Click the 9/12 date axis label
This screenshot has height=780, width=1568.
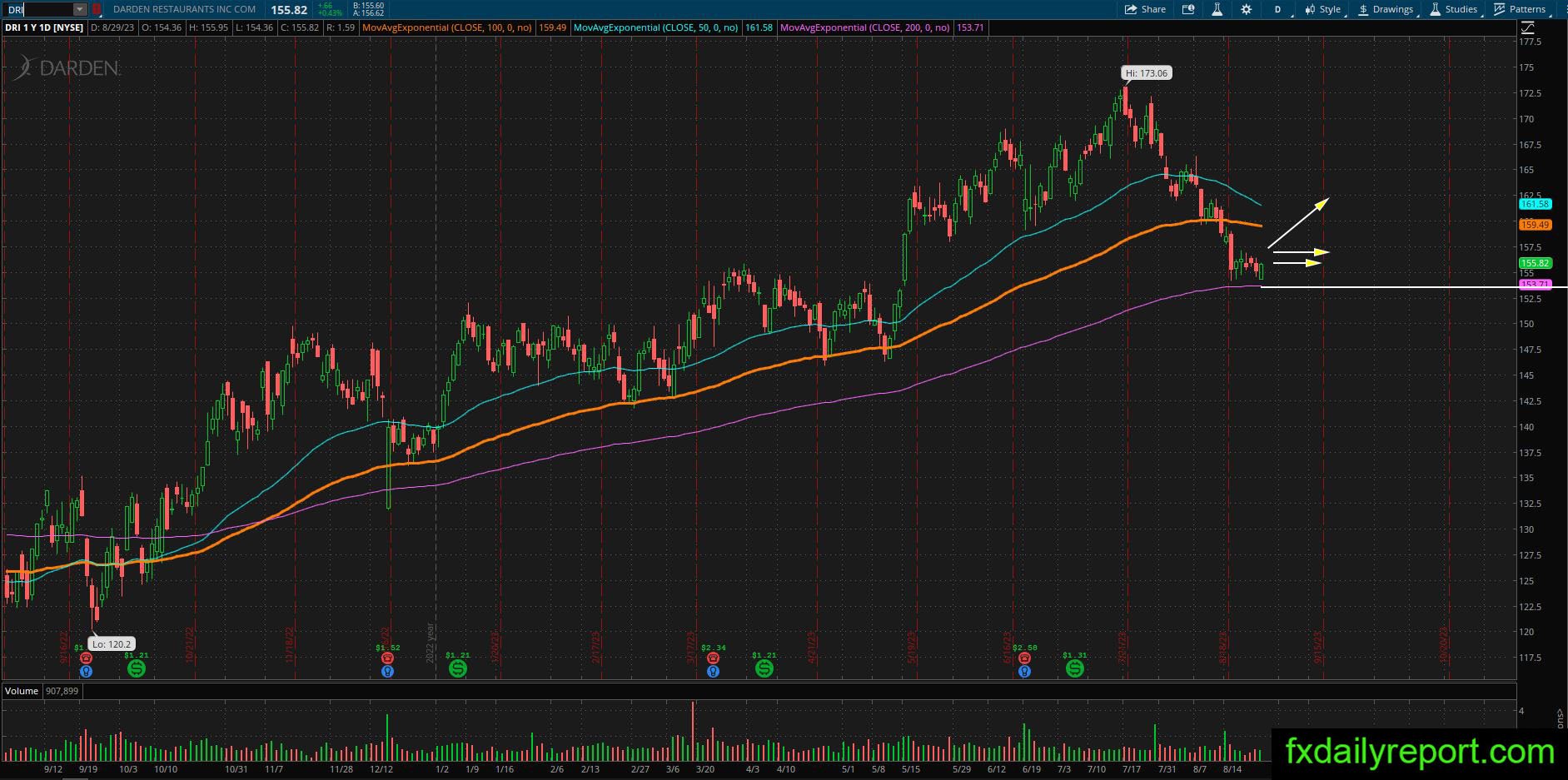[53, 769]
